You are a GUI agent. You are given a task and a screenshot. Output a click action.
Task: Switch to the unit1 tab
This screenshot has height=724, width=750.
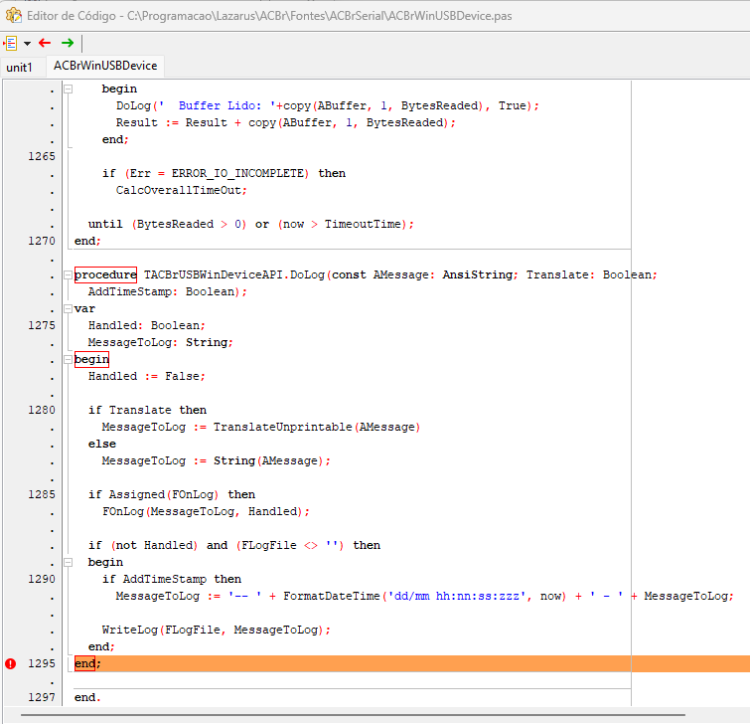tap(19, 67)
